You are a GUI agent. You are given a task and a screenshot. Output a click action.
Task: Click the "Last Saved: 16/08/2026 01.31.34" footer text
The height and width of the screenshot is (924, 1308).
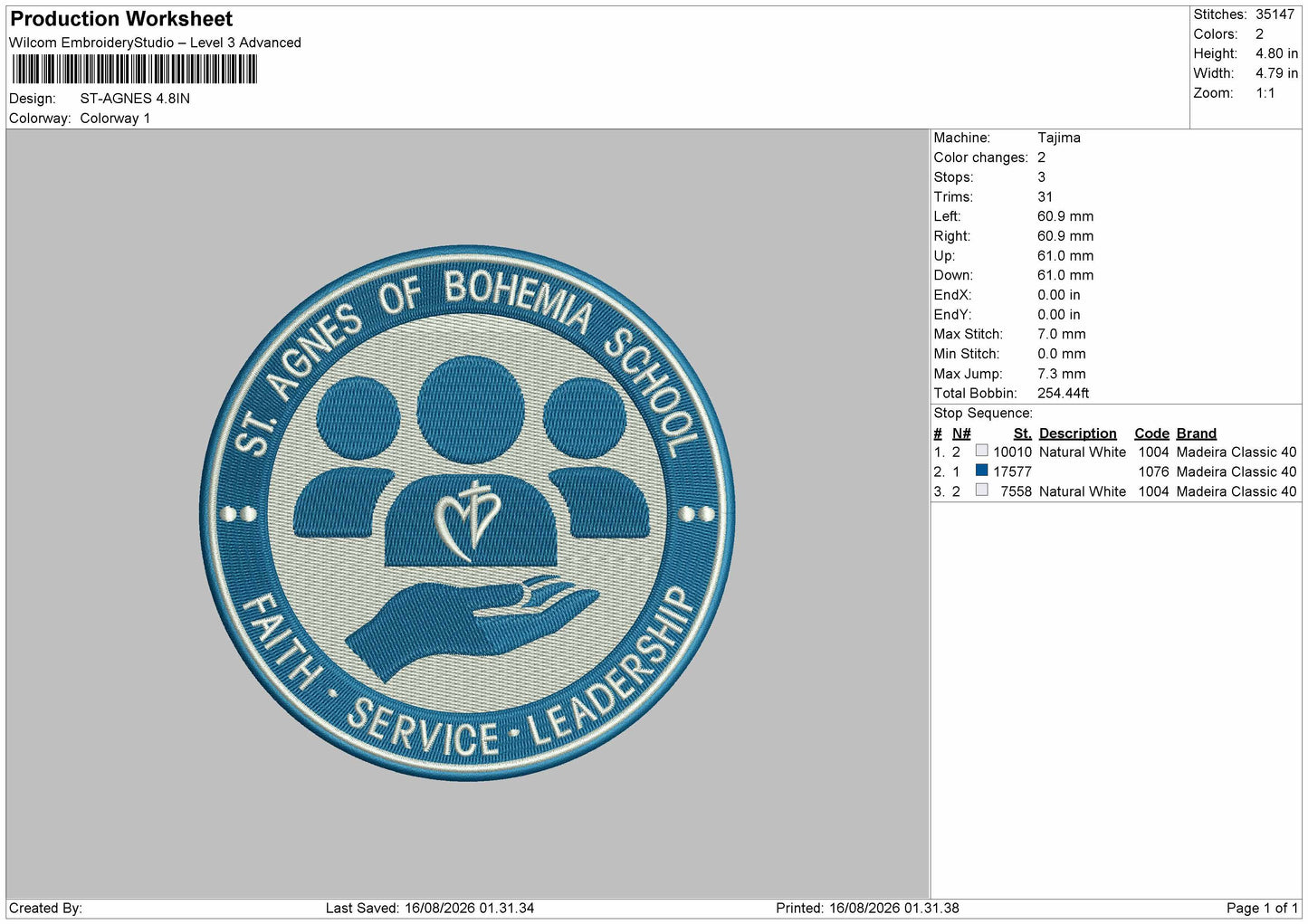(x=430, y=909)
